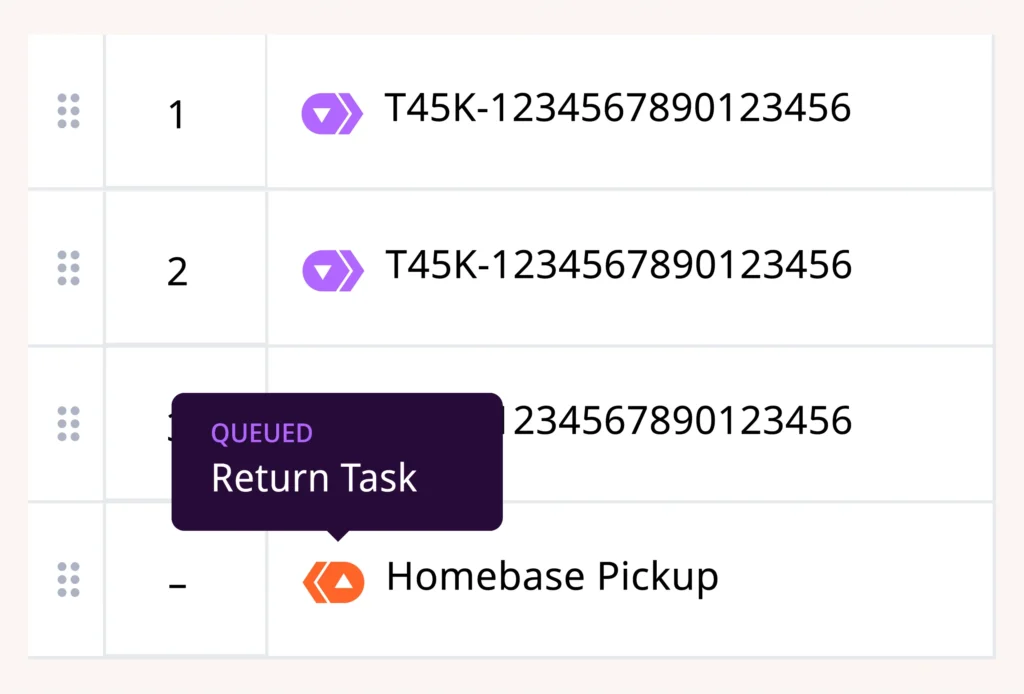1024x694 pixels.
Task: Click orange return task icon
Action: (334, 581)
